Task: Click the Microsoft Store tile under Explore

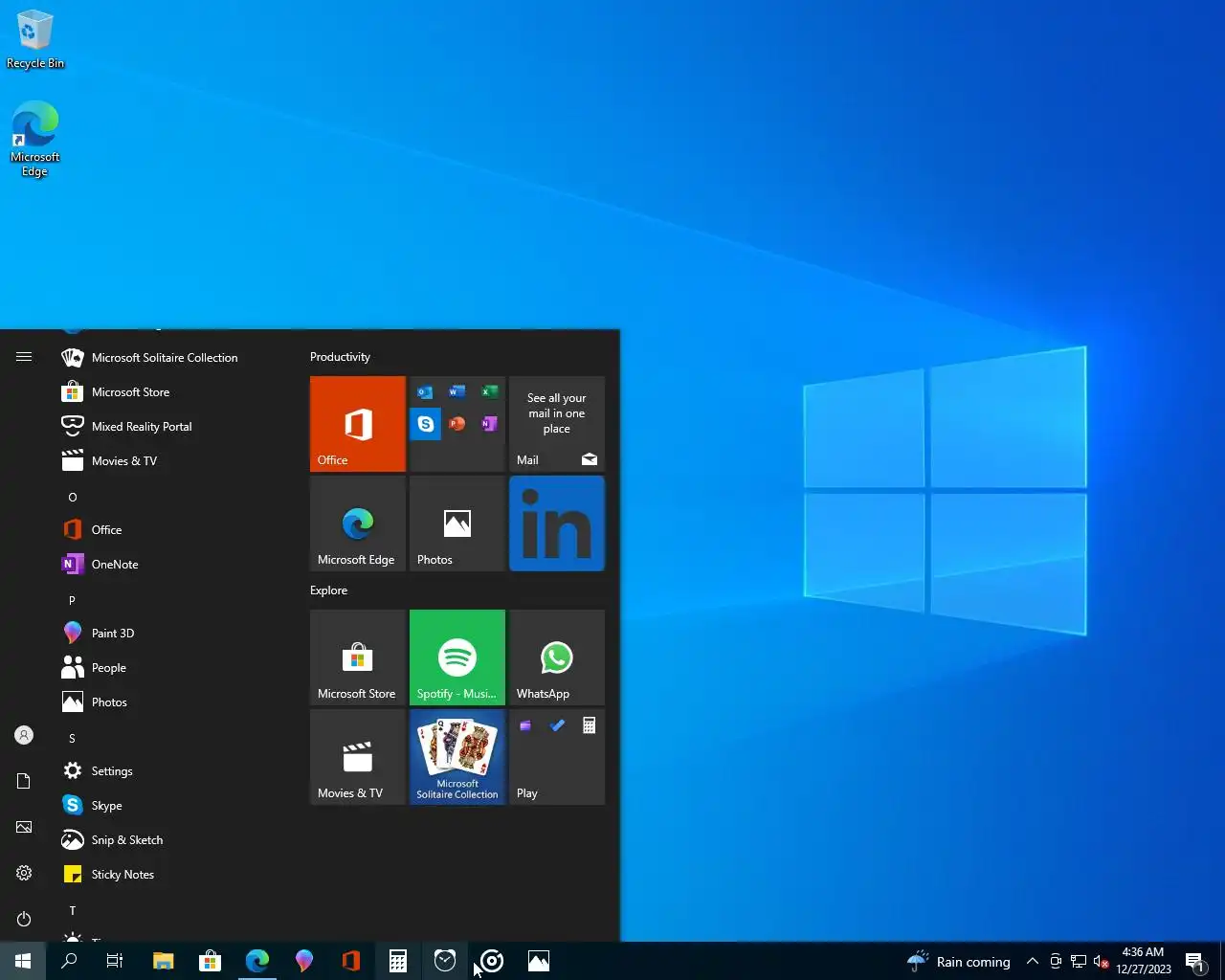Action: 358,657
